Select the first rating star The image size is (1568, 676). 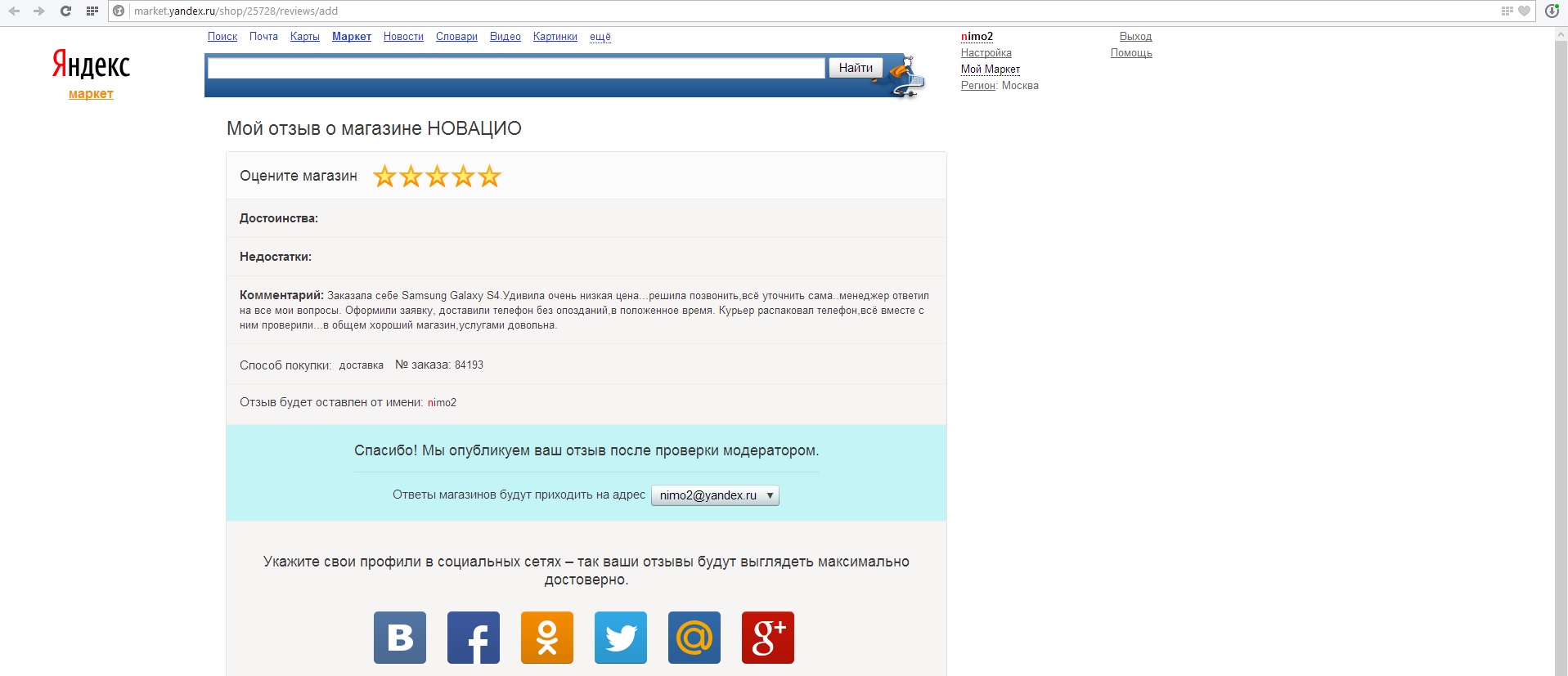coord(384,176)
